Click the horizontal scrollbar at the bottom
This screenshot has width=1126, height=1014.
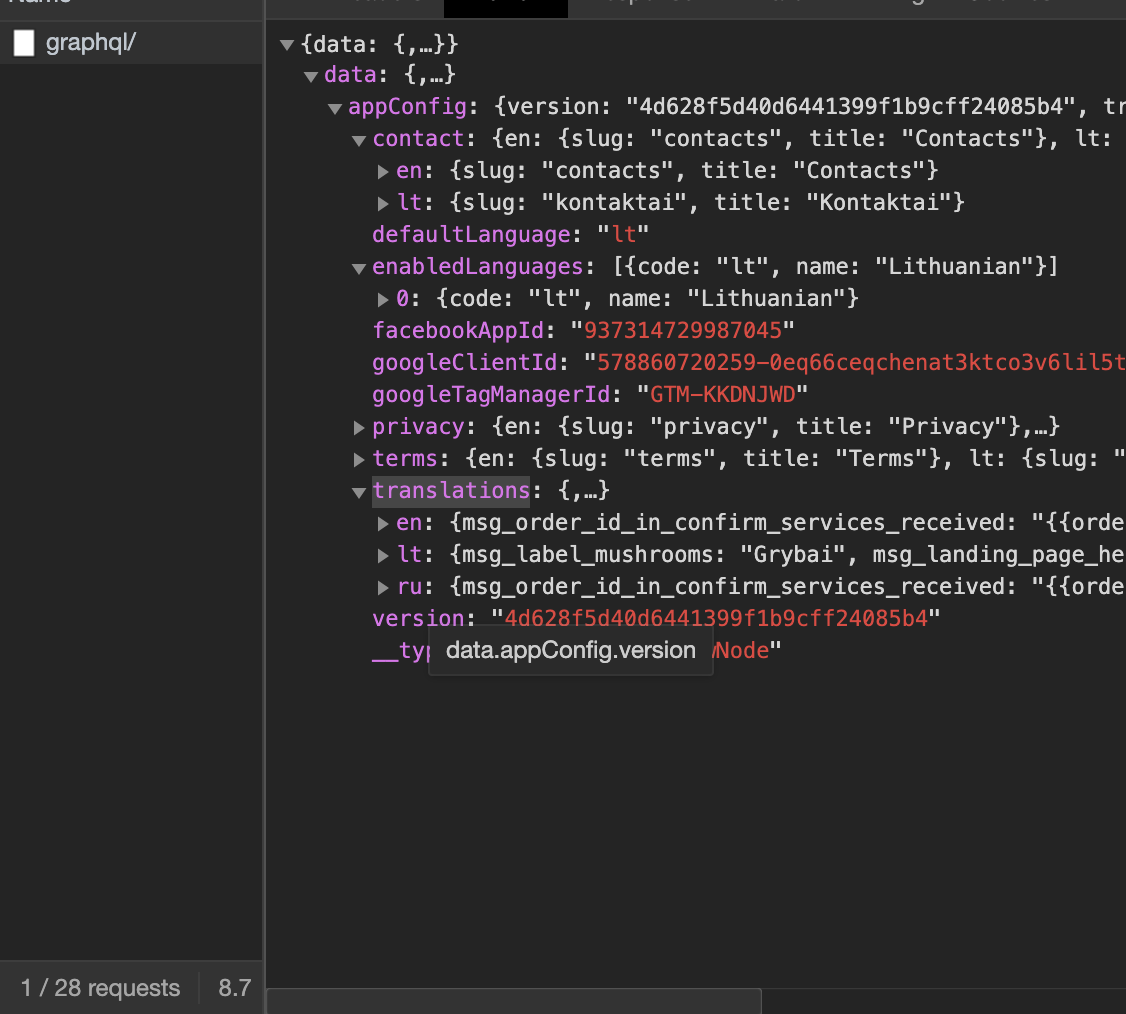[x=514, y=1001]
